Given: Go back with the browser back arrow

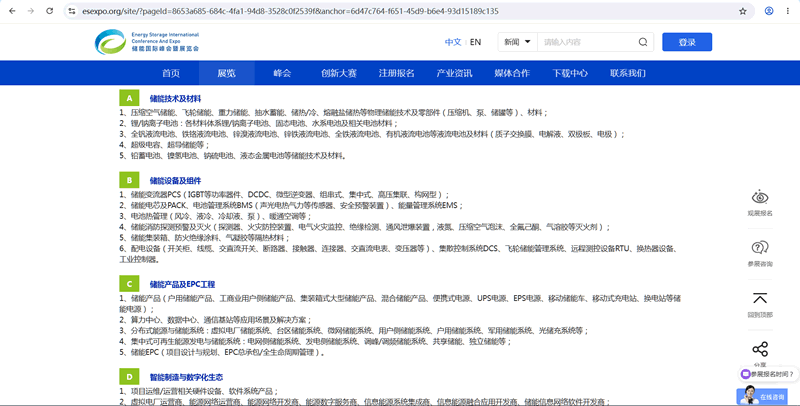Looking at the screenshot, I should pyautogui.click(x=12, y=11).
